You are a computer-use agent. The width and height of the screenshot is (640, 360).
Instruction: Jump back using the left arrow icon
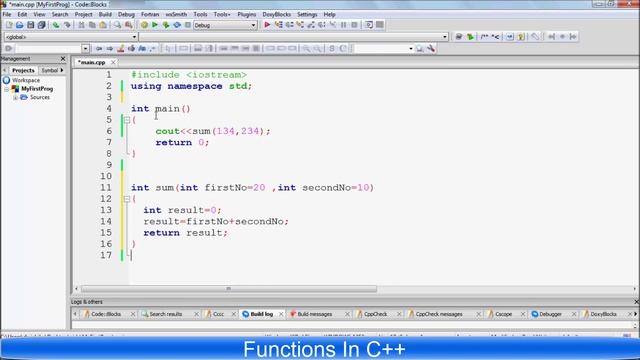(99, 49)
